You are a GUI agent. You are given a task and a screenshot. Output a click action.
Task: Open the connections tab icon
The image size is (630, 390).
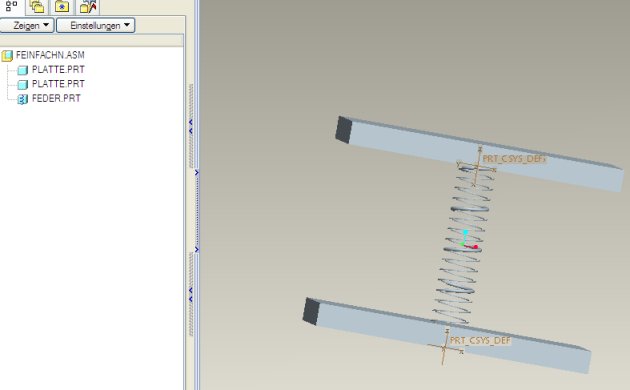(88, 6)
